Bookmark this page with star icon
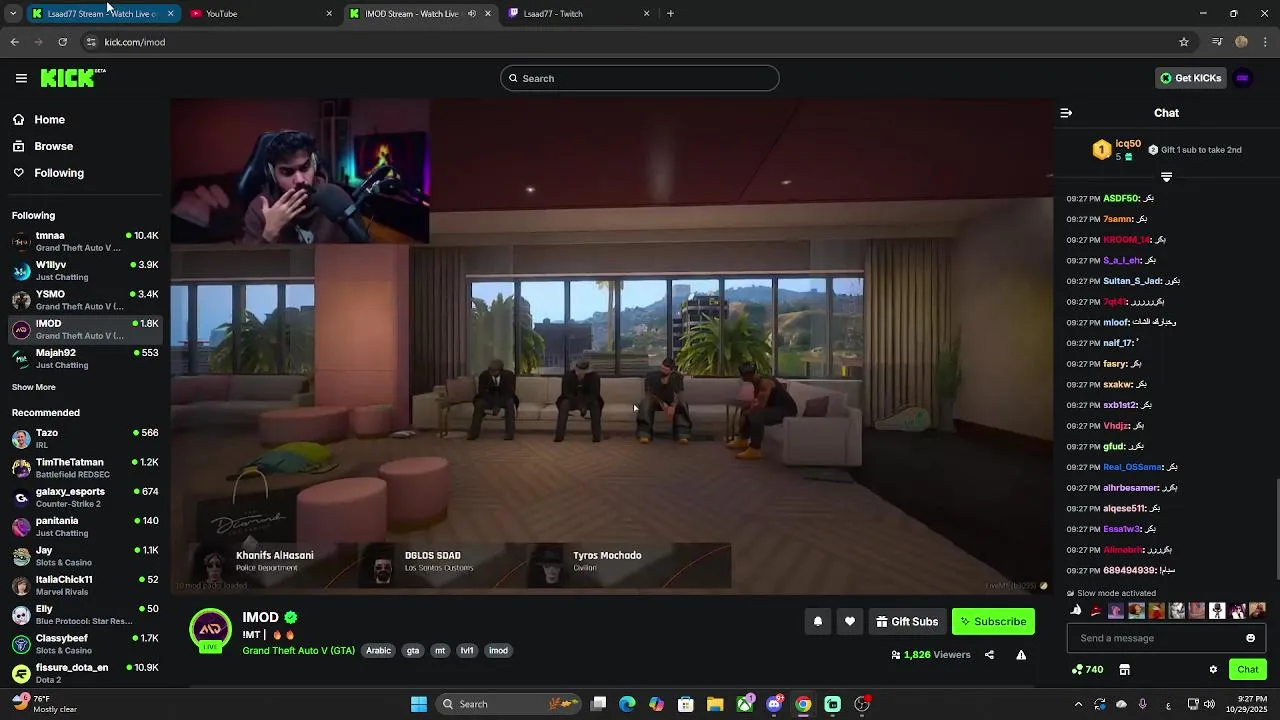 pyautogui.click(x=1184, y=42)
